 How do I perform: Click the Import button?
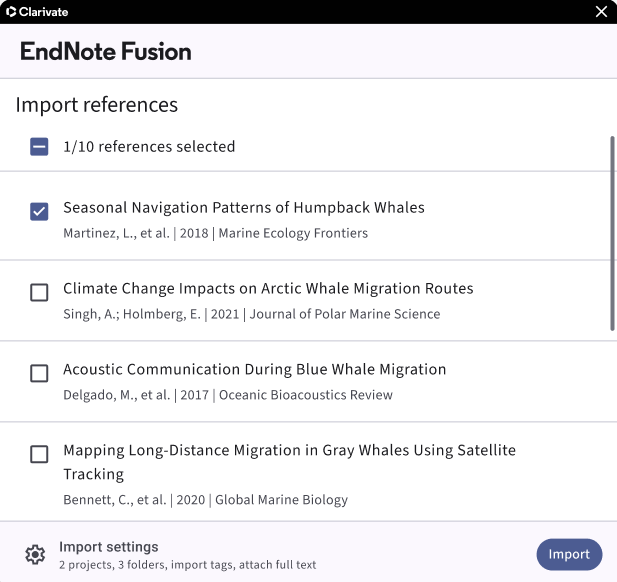coord(569,554)
